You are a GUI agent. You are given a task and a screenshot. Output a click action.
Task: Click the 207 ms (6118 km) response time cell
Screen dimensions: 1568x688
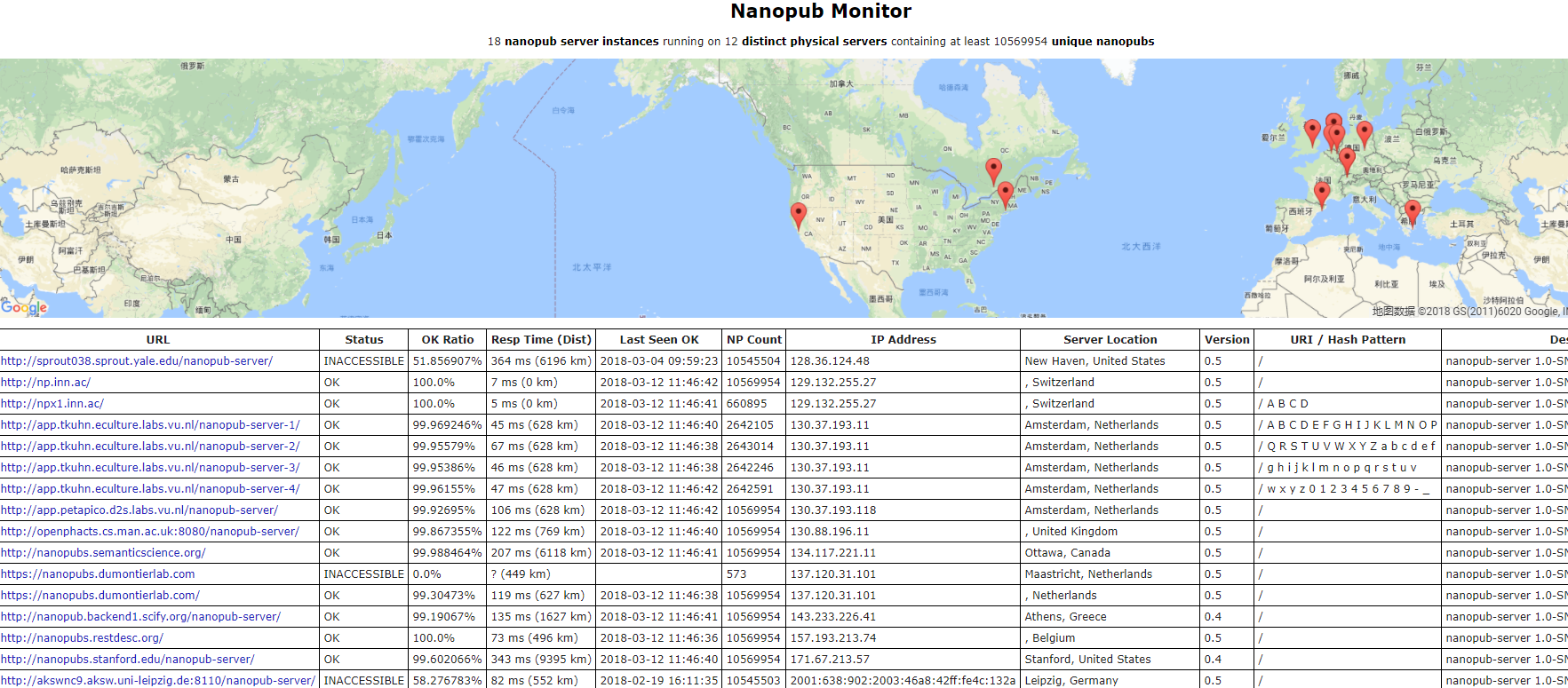point(541,553)
